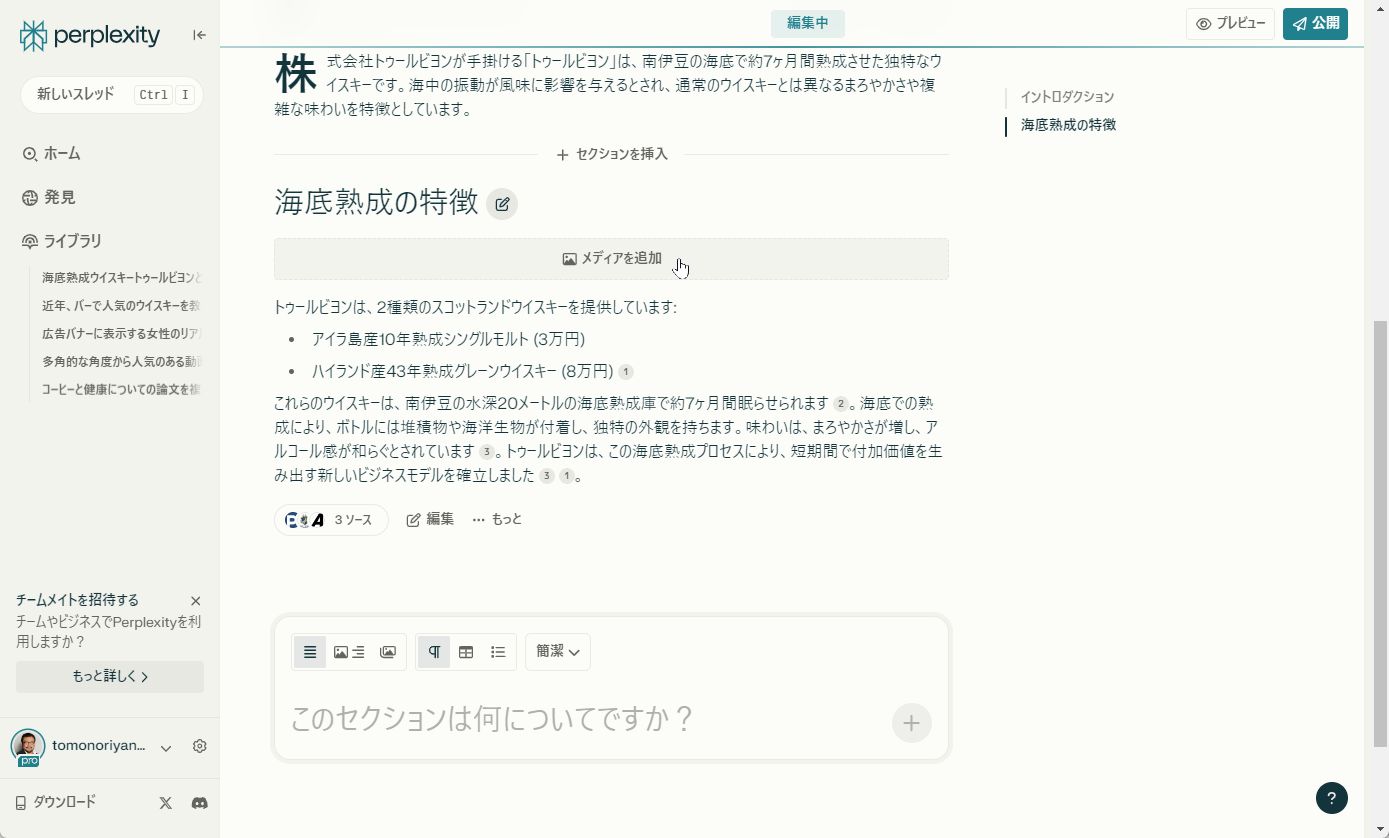Select 海底熟成の特徴 in the right outline
Screen dimensions: 1389x838
pos(1066,125)
